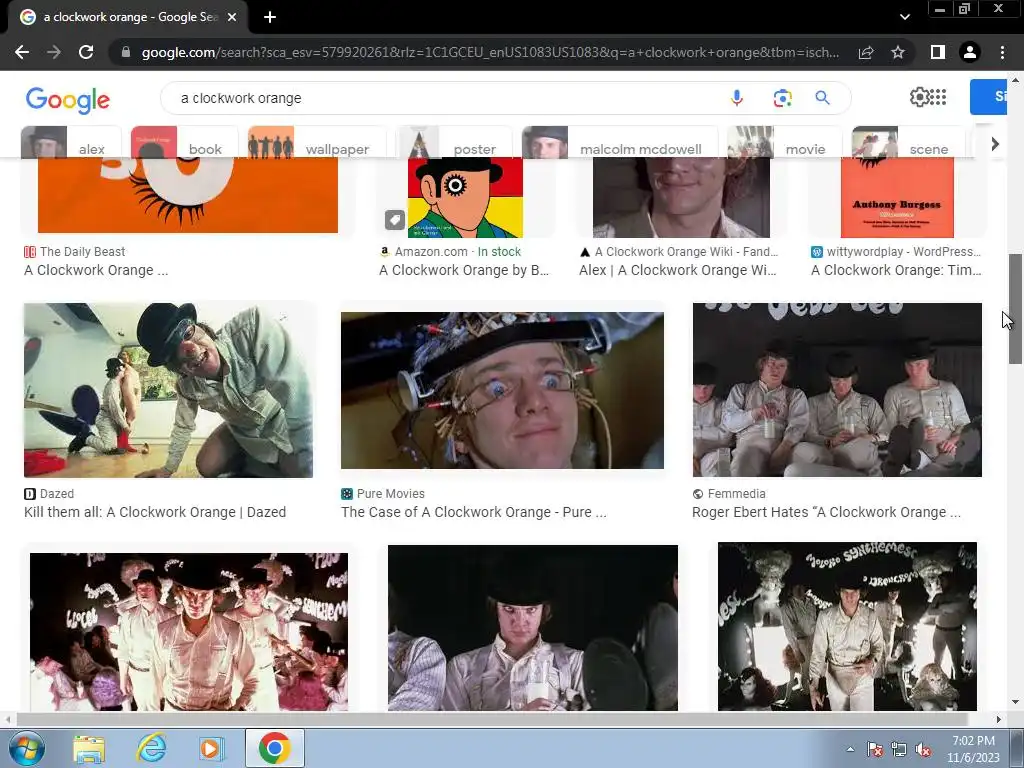Open 'Kill them all: A Clockwork Orange | Dazed'

tap(155, 512)
